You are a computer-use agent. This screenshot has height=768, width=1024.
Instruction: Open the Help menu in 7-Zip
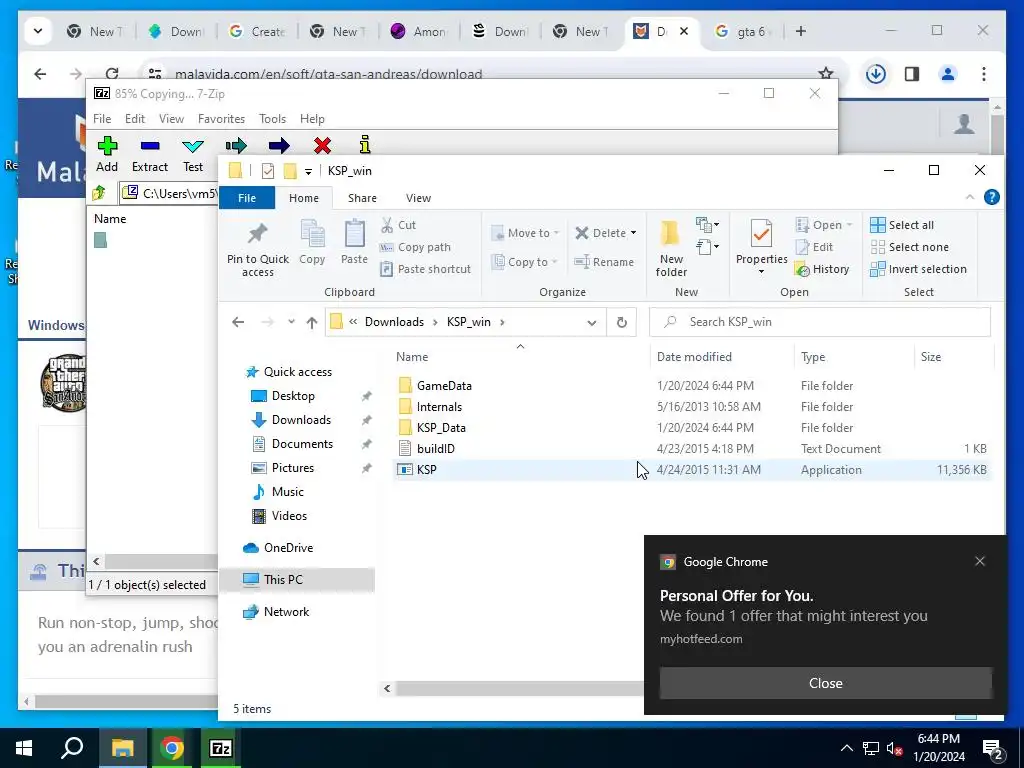[312, 119]
